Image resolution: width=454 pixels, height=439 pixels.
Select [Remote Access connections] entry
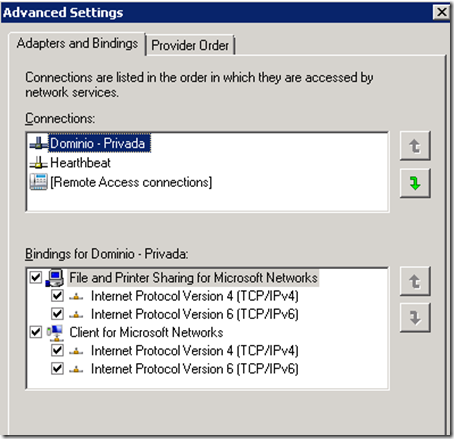[x=131, y=182]
